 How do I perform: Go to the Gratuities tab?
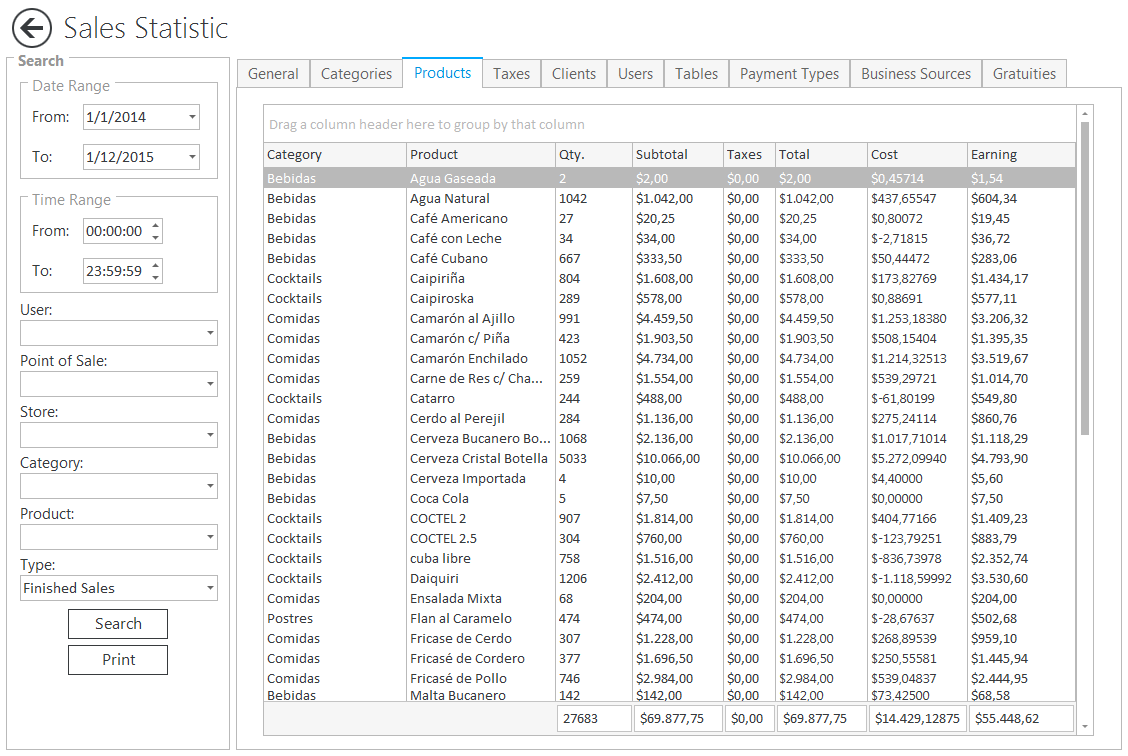[1024, 74]
